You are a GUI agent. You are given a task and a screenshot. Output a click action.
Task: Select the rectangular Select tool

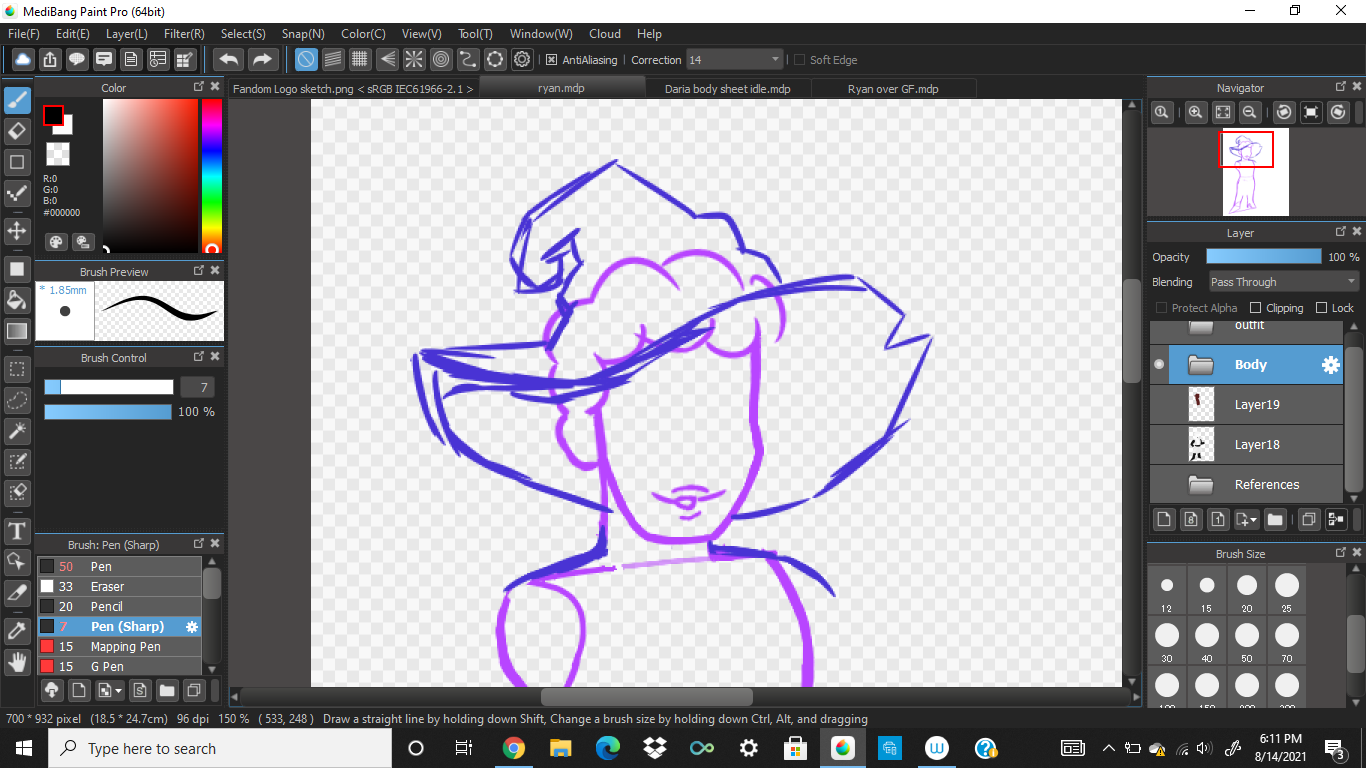[17, 369]
